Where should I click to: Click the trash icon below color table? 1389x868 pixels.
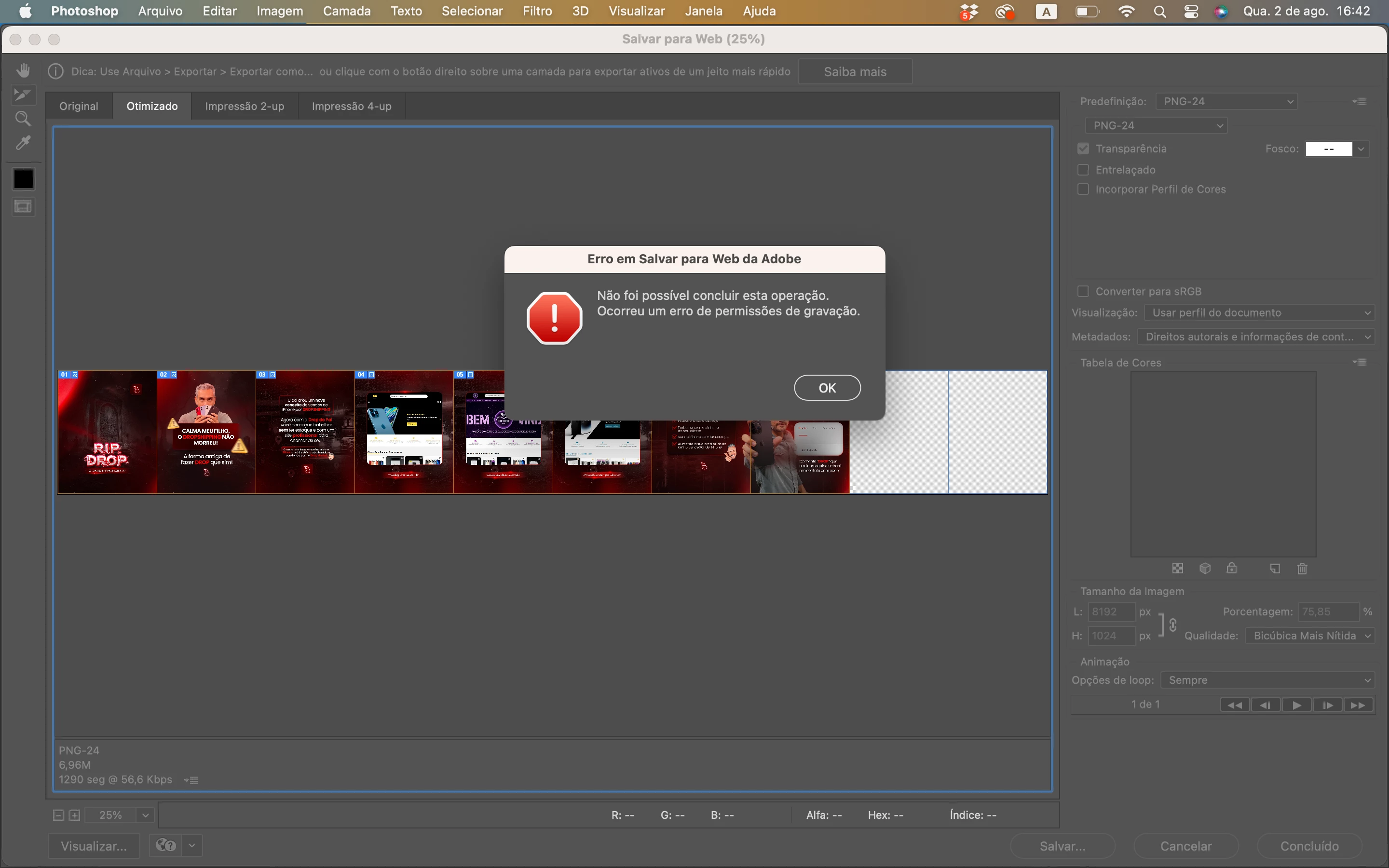(1302, 569)
